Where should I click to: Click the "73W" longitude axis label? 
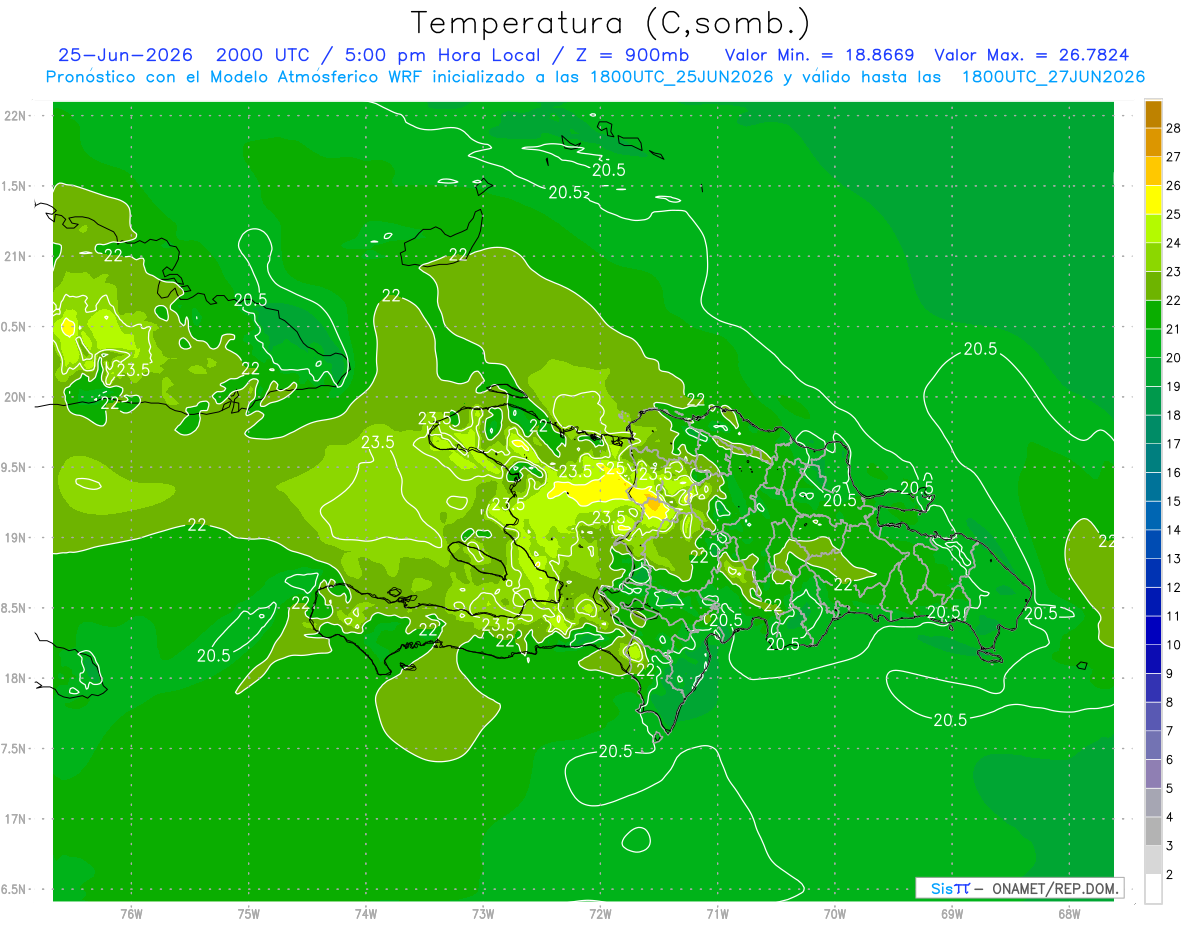(483, 914)
